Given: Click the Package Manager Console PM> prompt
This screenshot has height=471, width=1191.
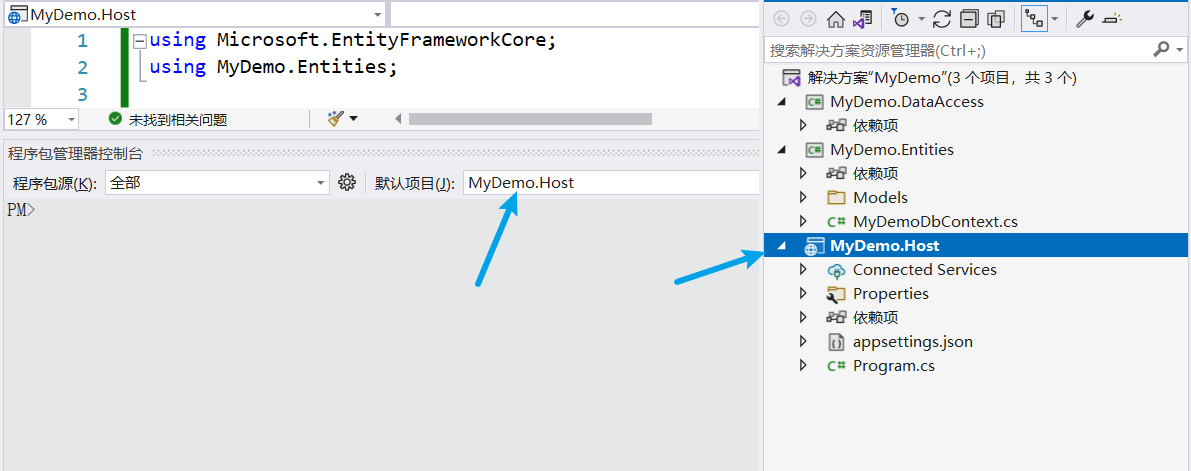Looking at the screenshot, I should click(21, 210).
